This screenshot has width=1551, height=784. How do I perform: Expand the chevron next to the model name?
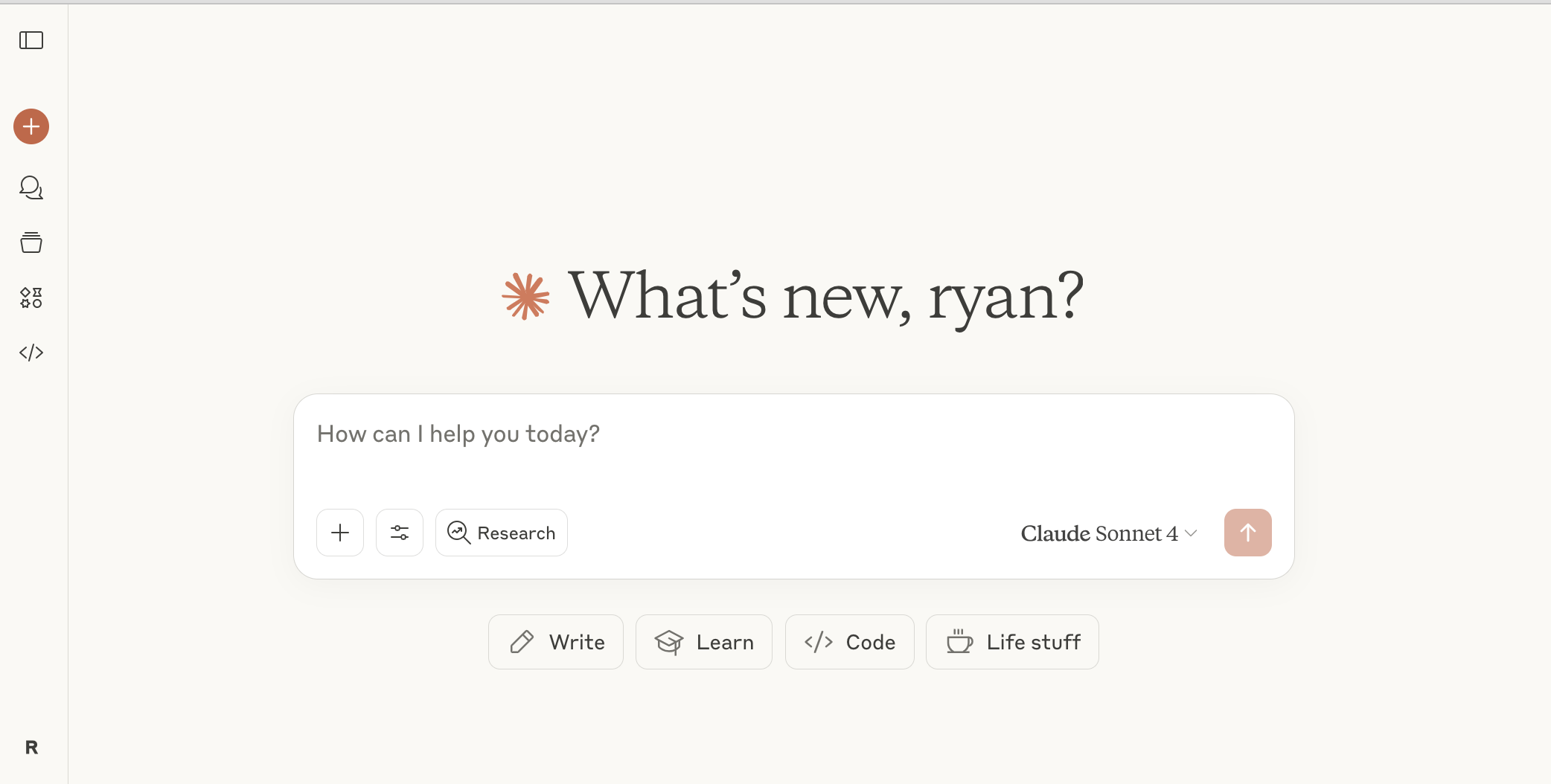click(1191, 533)
